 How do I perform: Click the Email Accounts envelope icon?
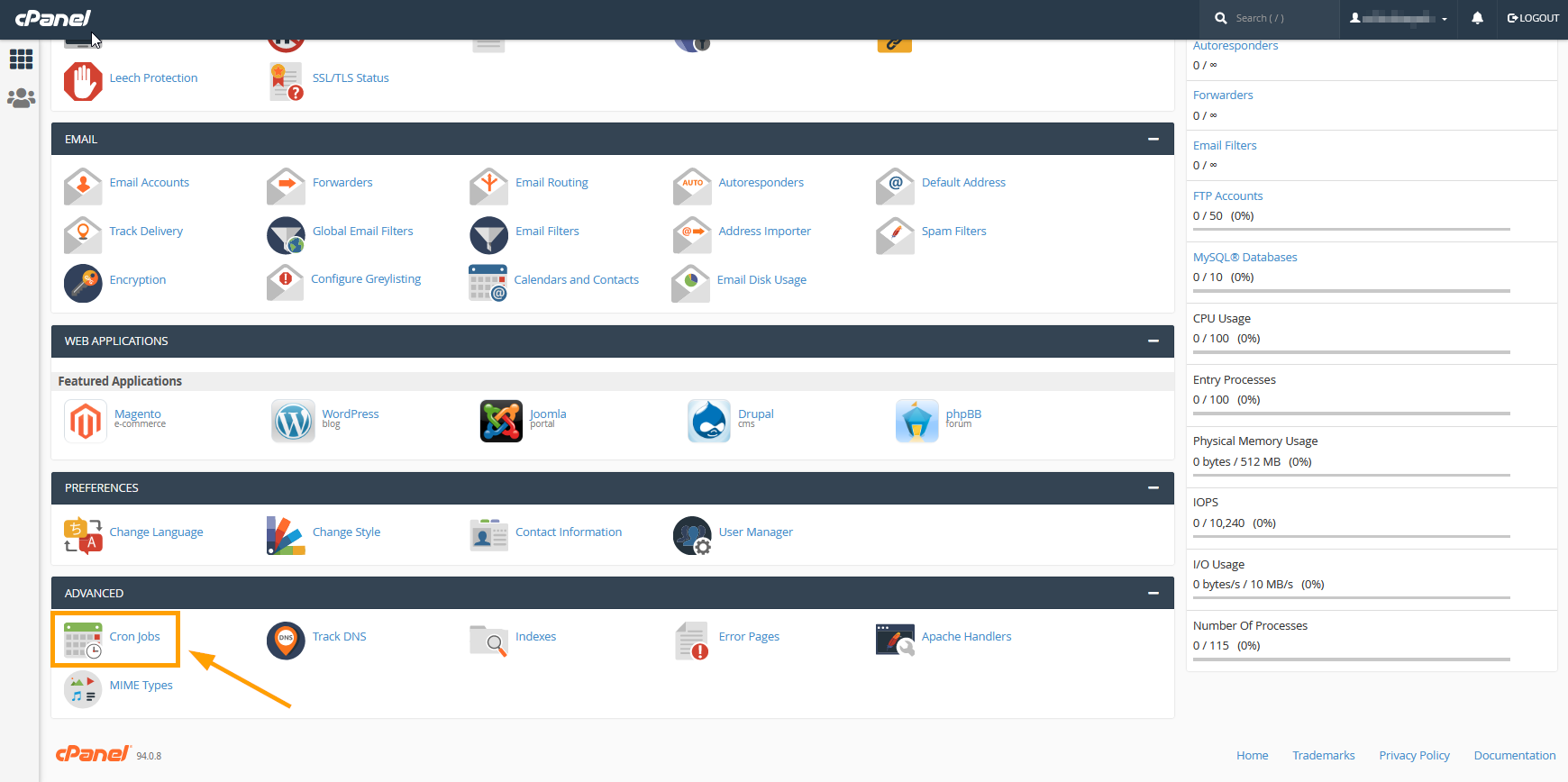click(83, 186)
